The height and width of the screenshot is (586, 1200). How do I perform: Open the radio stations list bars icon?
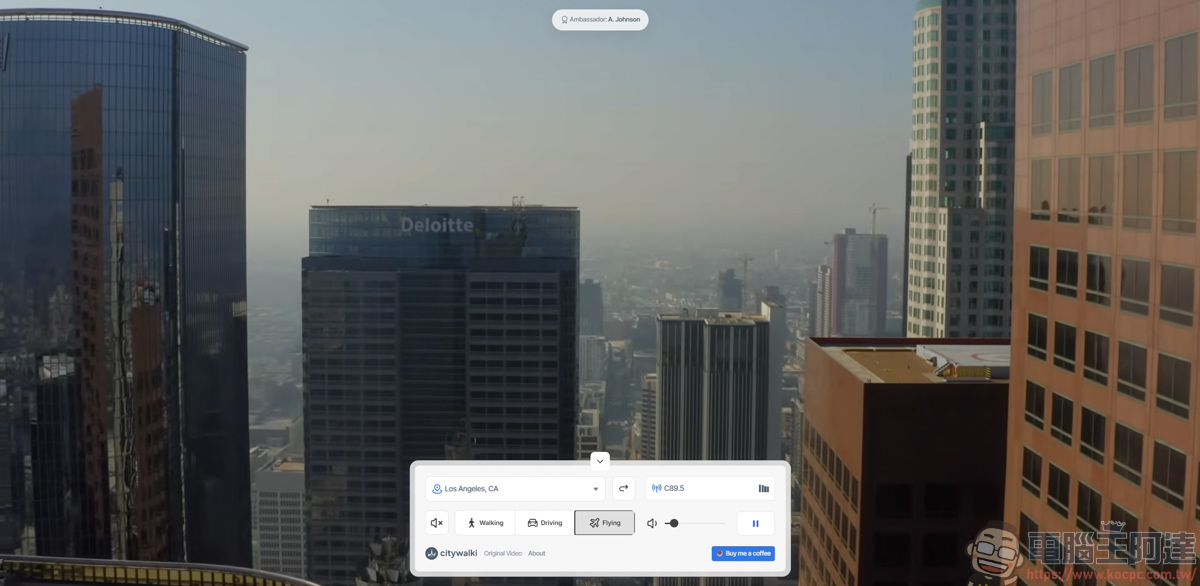coord(764,489)
